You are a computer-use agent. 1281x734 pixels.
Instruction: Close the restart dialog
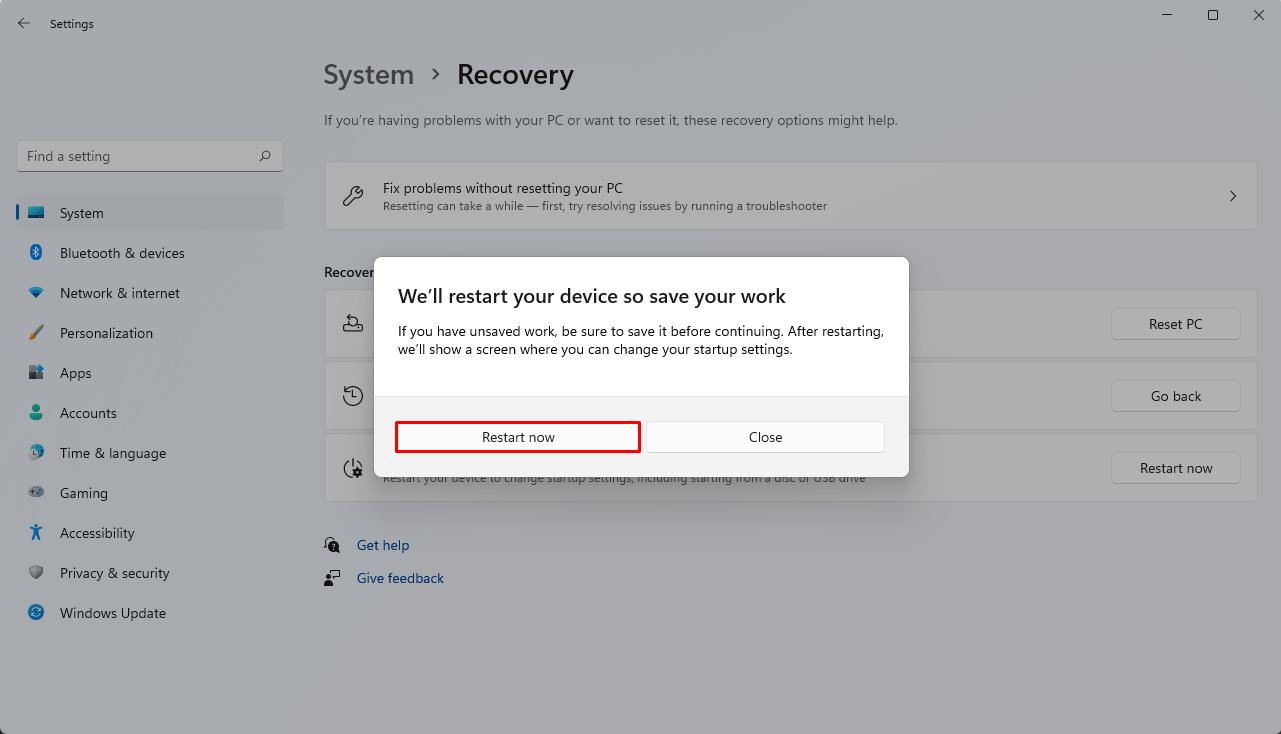click(765, 437)
